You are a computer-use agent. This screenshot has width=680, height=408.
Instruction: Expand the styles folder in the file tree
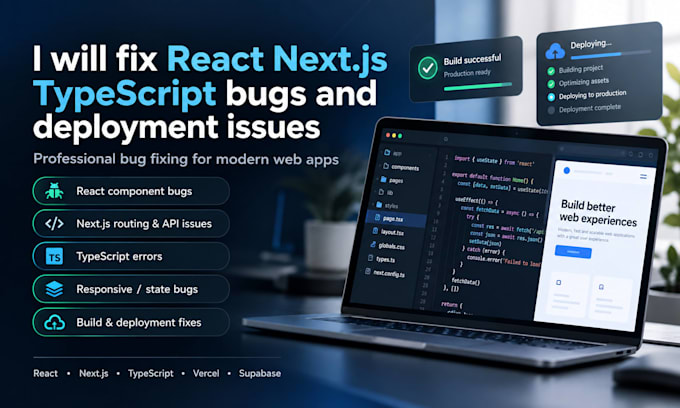387,206
